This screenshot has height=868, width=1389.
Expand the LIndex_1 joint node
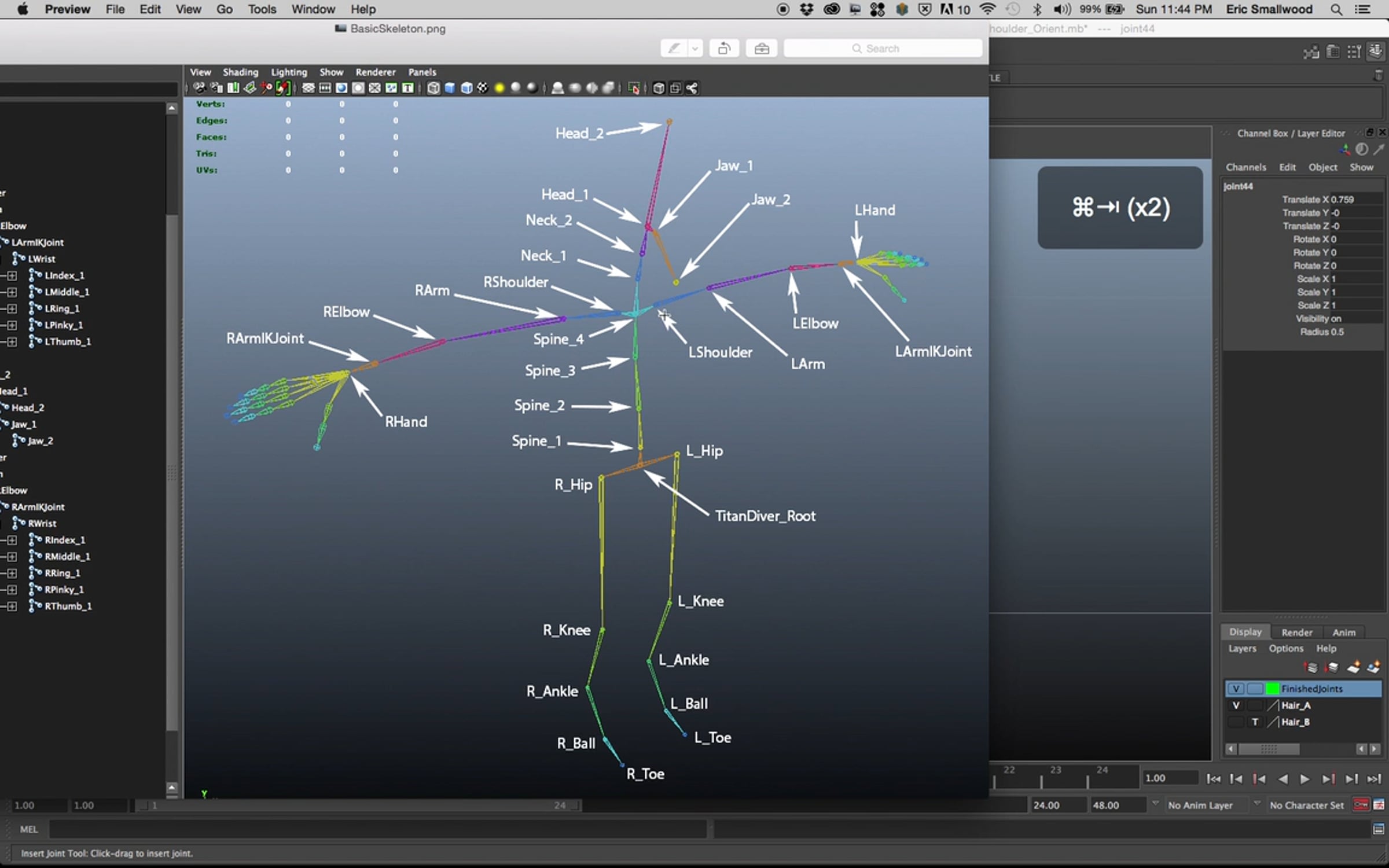(12, 275)
